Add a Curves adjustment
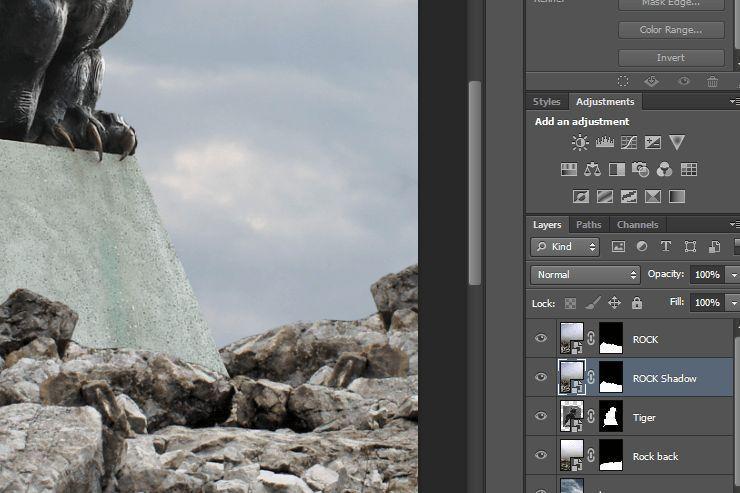740x493 pixels. point(628,143)
